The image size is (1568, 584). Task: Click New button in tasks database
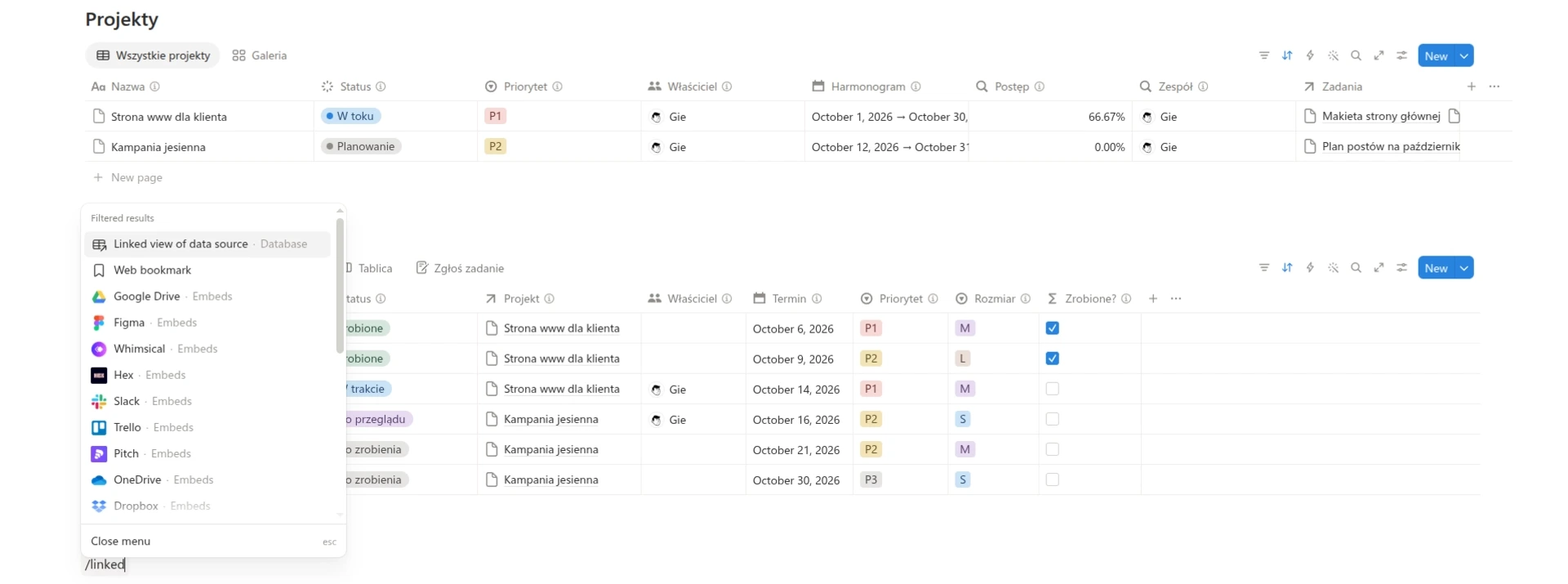(x=1437, y=268)
